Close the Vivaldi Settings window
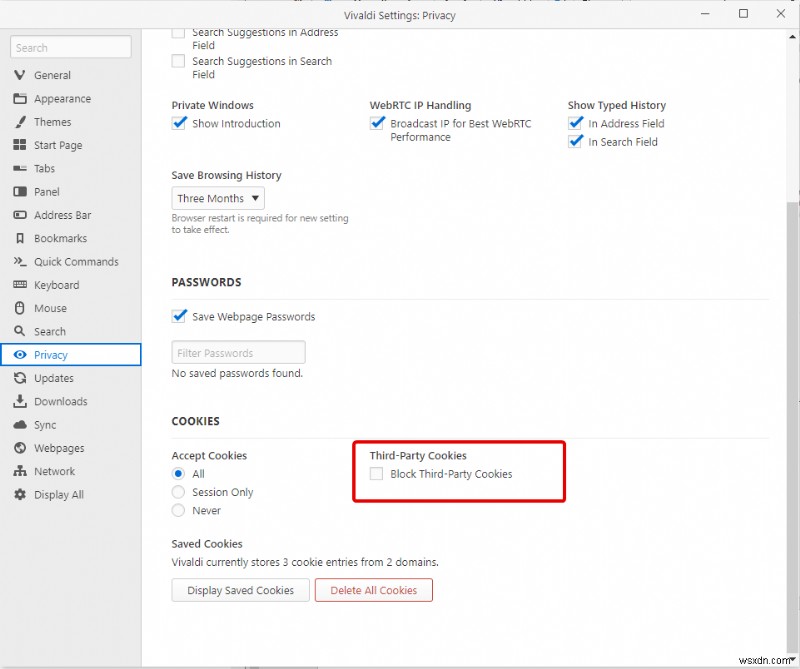The width and height of the screenshot is (800, 669). tap(781, 14)
